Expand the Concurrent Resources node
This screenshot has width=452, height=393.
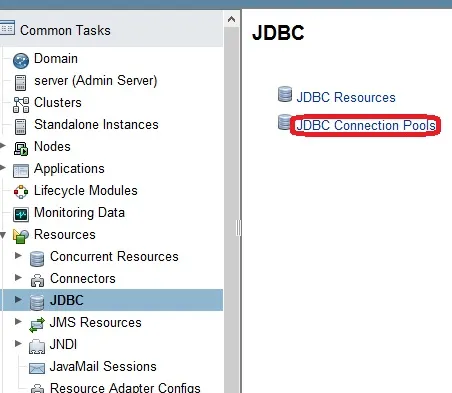pos(18,255)
